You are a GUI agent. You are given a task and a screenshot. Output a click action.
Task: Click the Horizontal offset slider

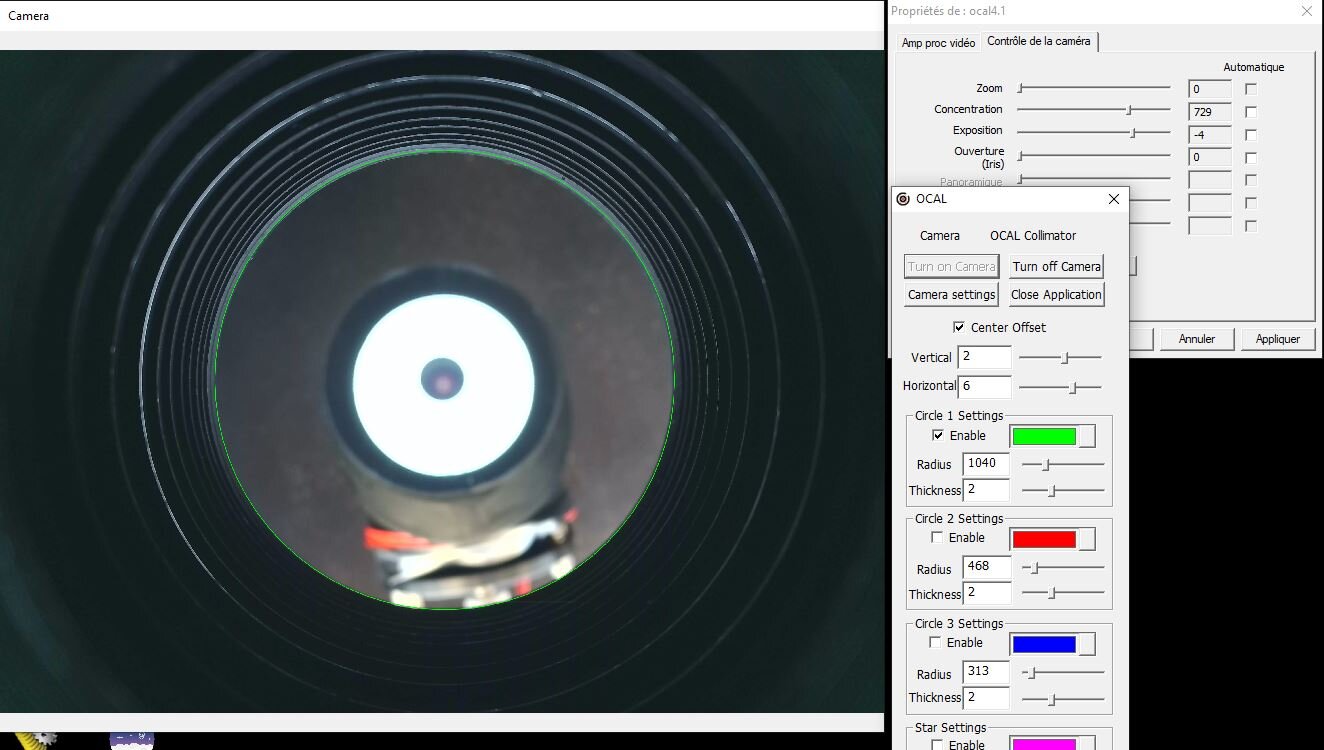point(1060,387)
